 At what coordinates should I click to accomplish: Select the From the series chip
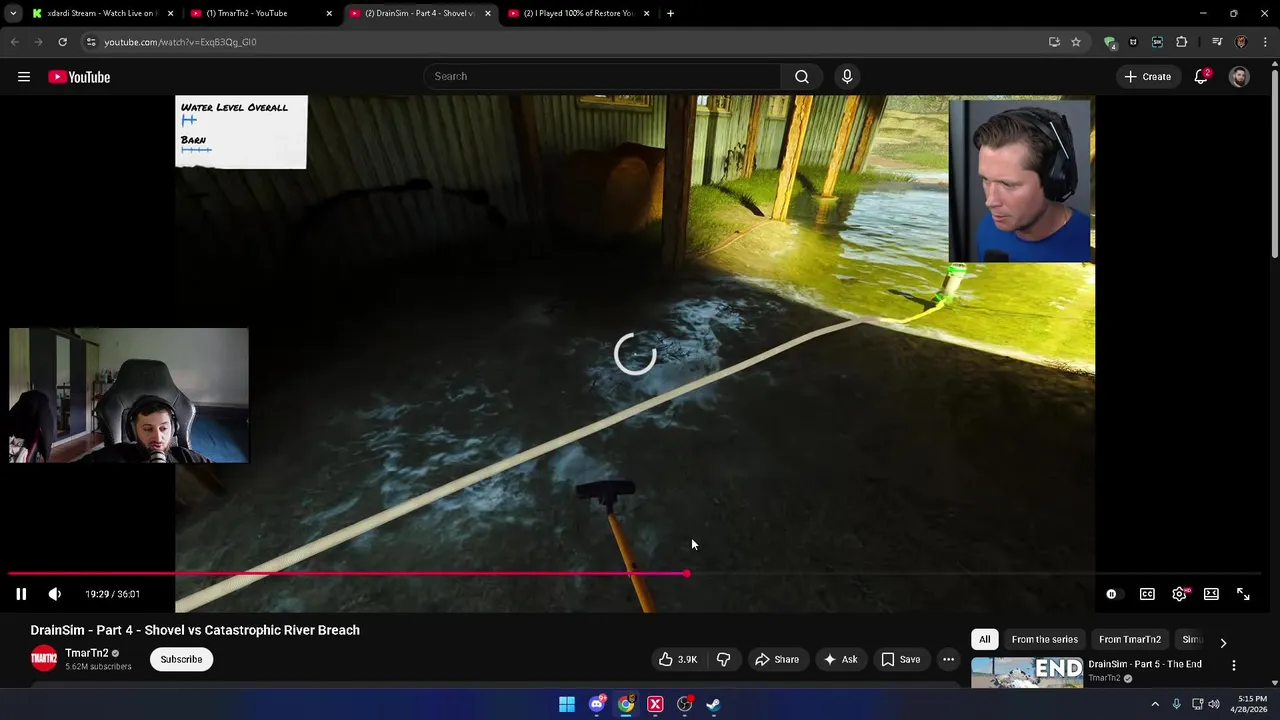(x=1044, y=640)
